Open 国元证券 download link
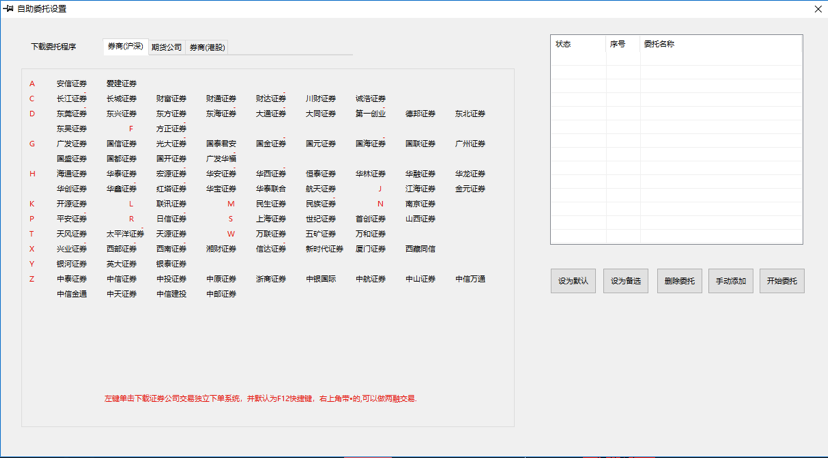Image resolution: width=828 pixels, height=458 pixels. coord(321,144)
